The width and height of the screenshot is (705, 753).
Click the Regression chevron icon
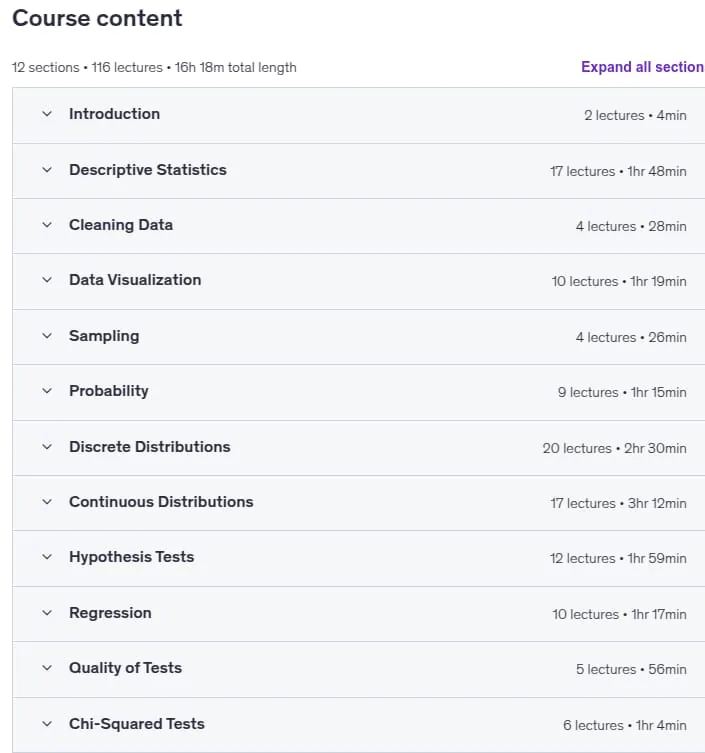tap(47, 613)
